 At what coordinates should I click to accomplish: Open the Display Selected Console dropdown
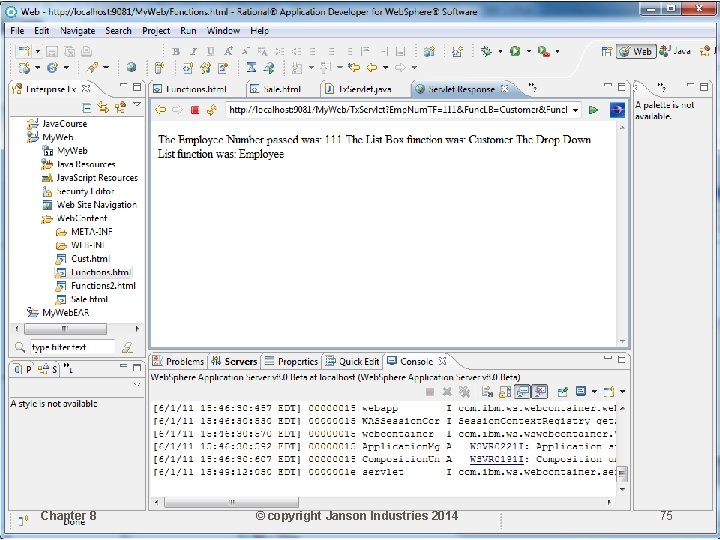[x=594, y=392]
